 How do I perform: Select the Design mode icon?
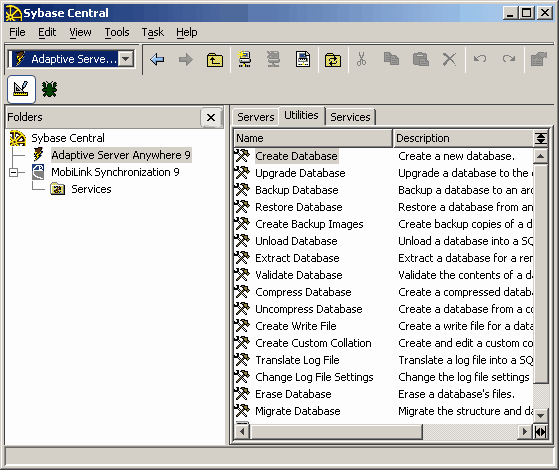tap(21, 89)
